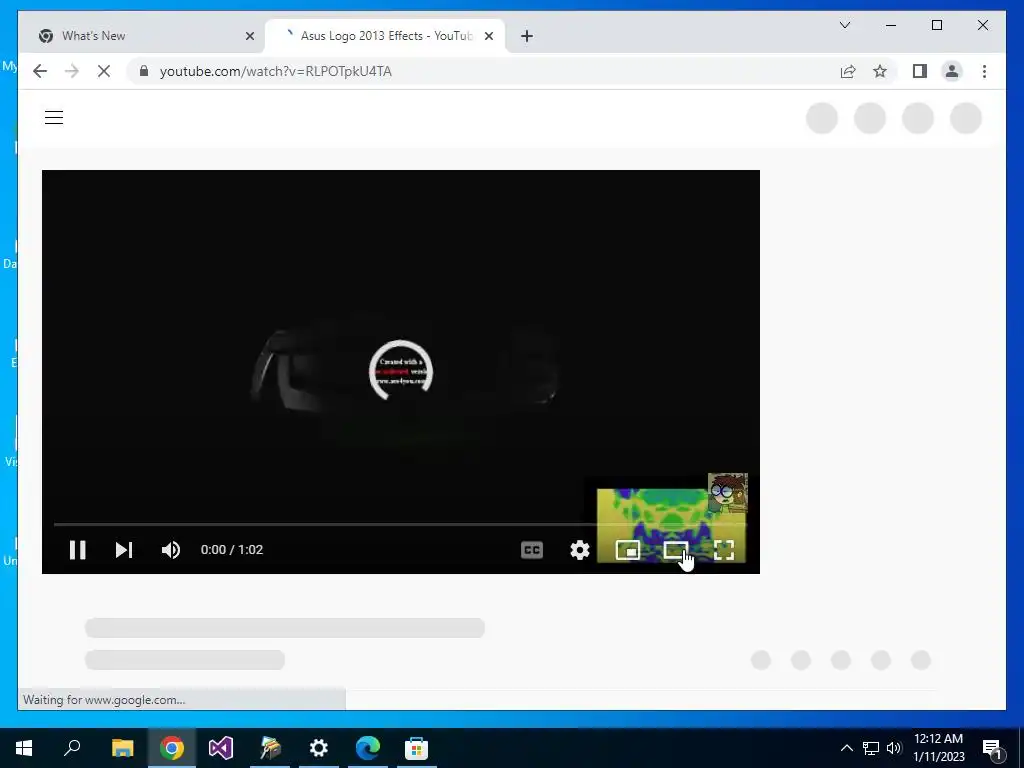The width and height of the screenshot is (1024, 768).
Task: Show hidden system tray icons
Action: 846,748
